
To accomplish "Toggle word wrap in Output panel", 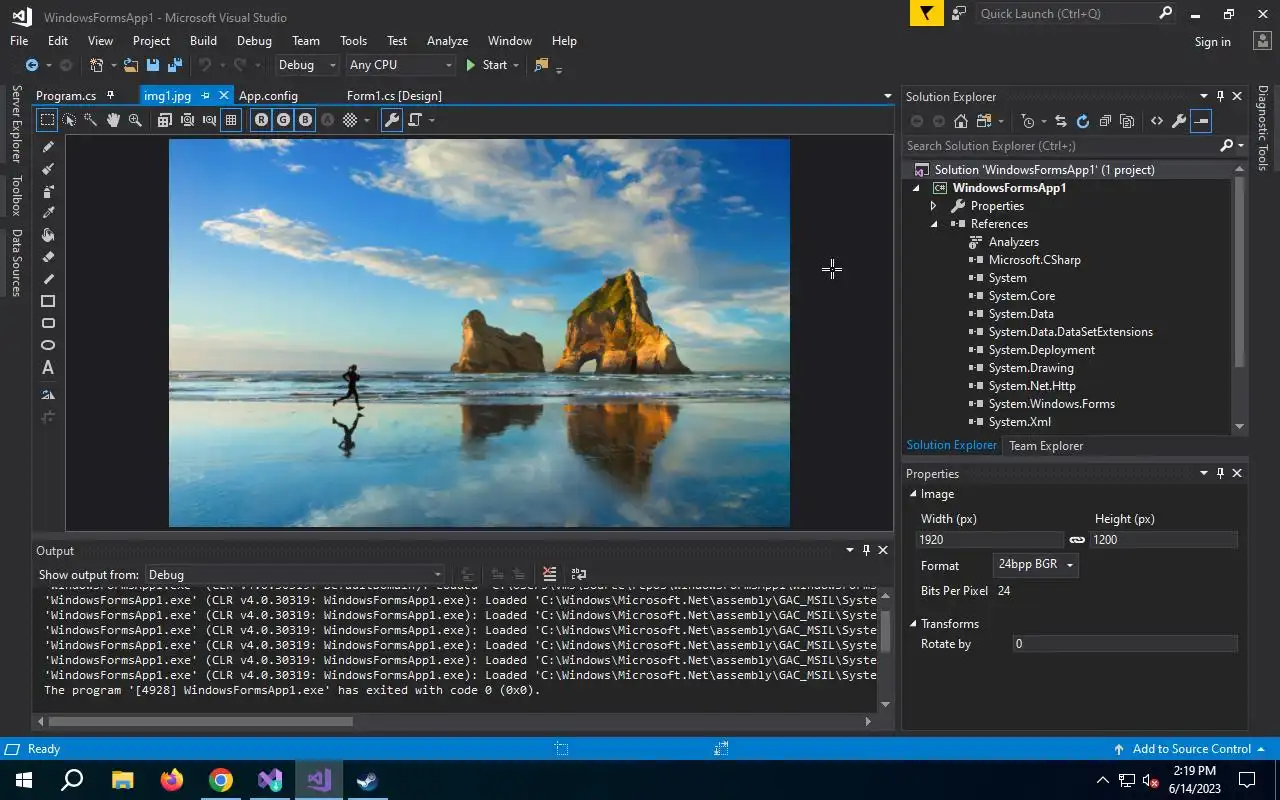I will coord(579,574).
